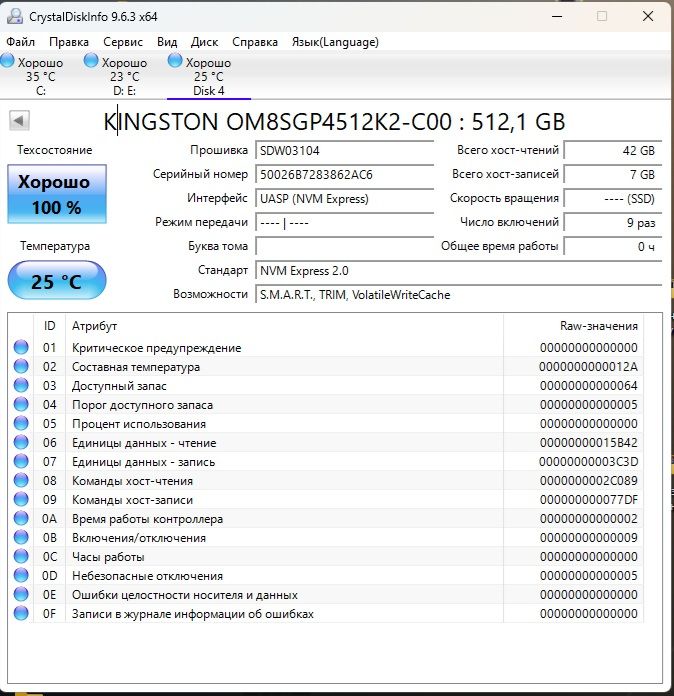
Task: Click status orb of Критическое предупреждение row
Action: click(21, 347)
